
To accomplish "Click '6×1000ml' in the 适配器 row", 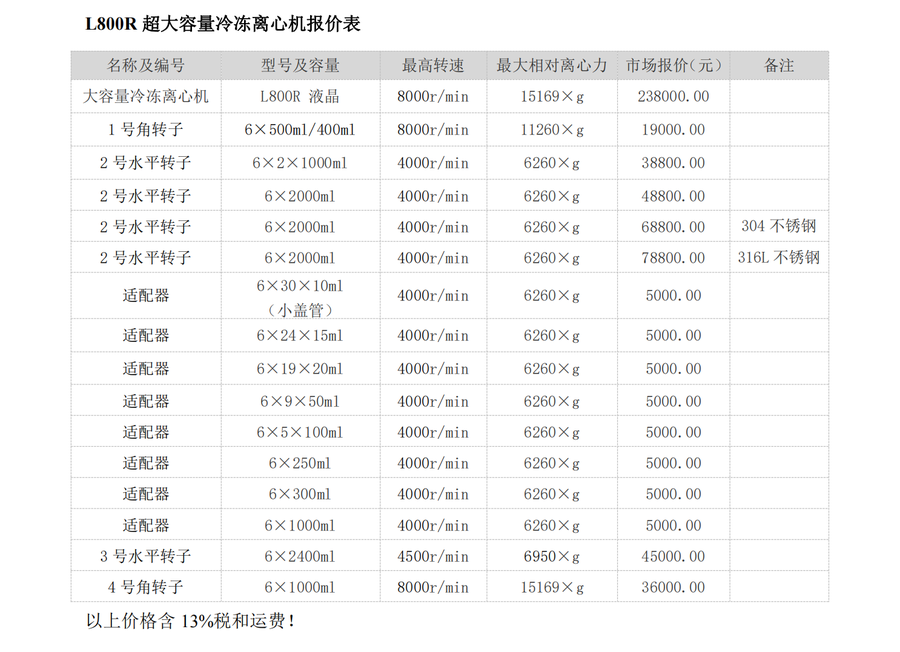I will coord(300,525).
